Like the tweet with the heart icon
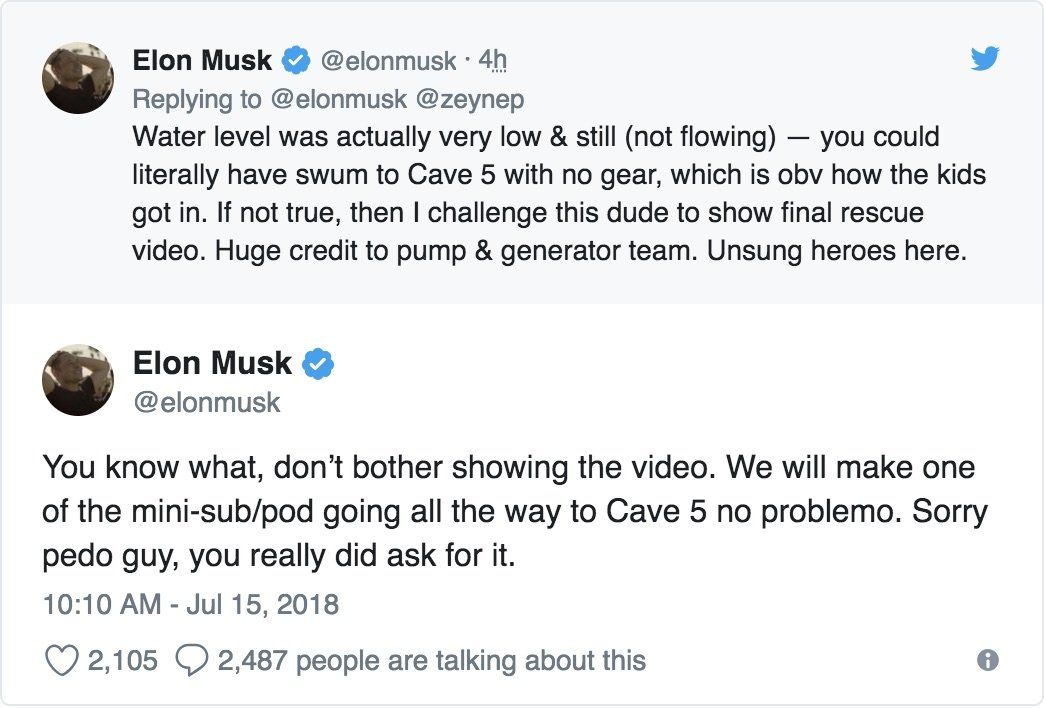 click(62, 660)
